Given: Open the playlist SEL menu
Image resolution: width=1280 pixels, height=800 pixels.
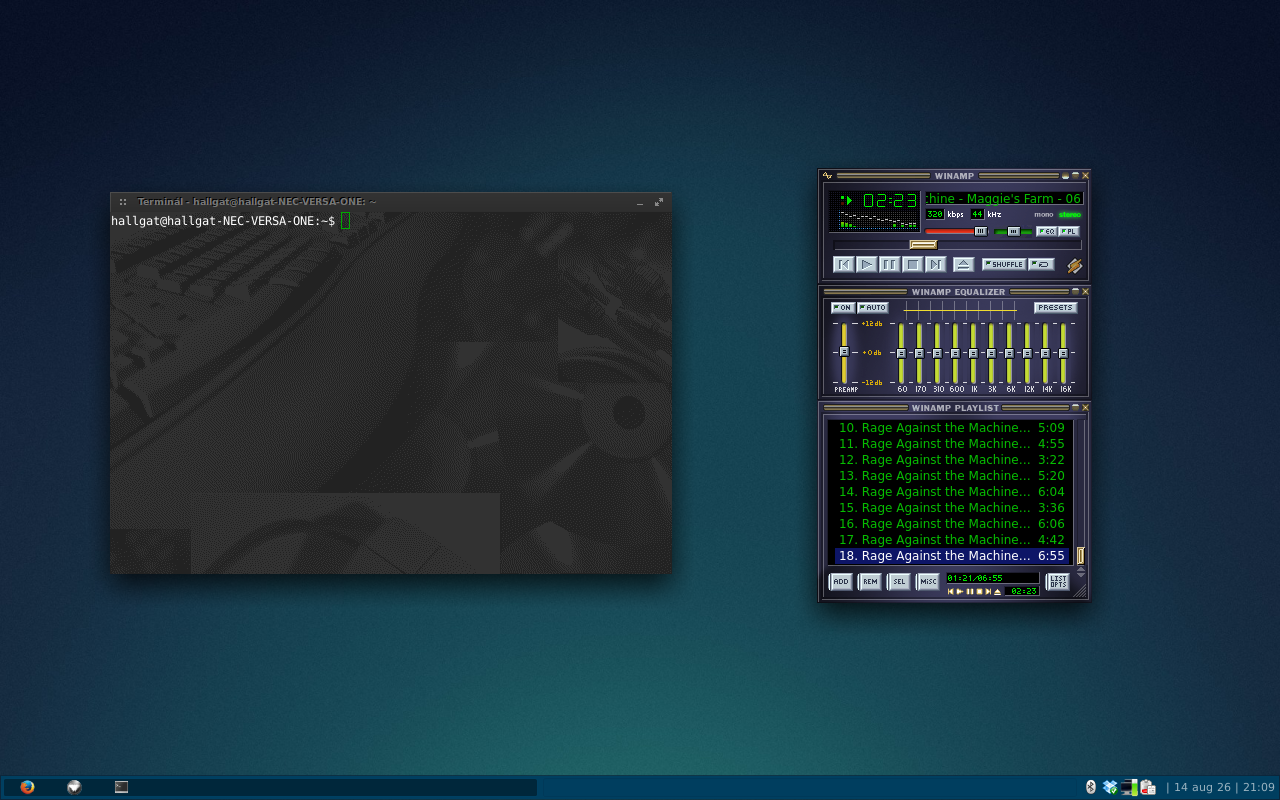Looking at the screenshot, I should coord(899,581).
